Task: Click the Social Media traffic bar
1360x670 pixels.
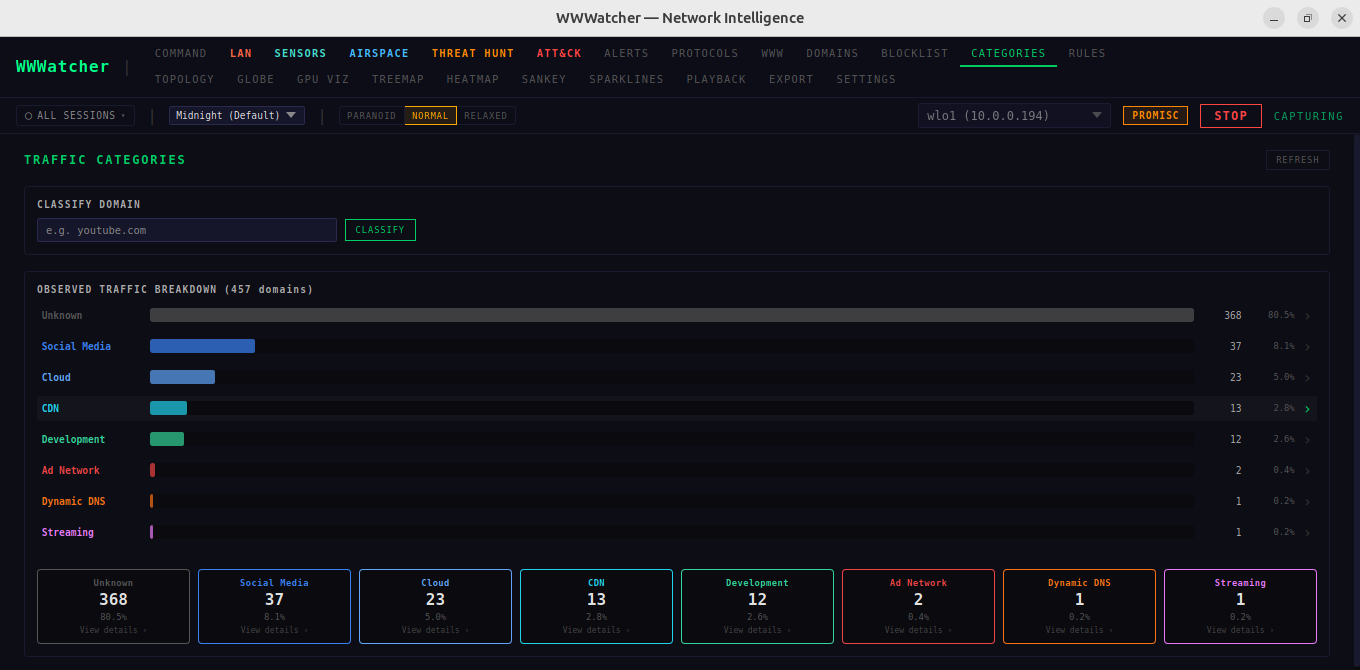Action: click(202, 346)
